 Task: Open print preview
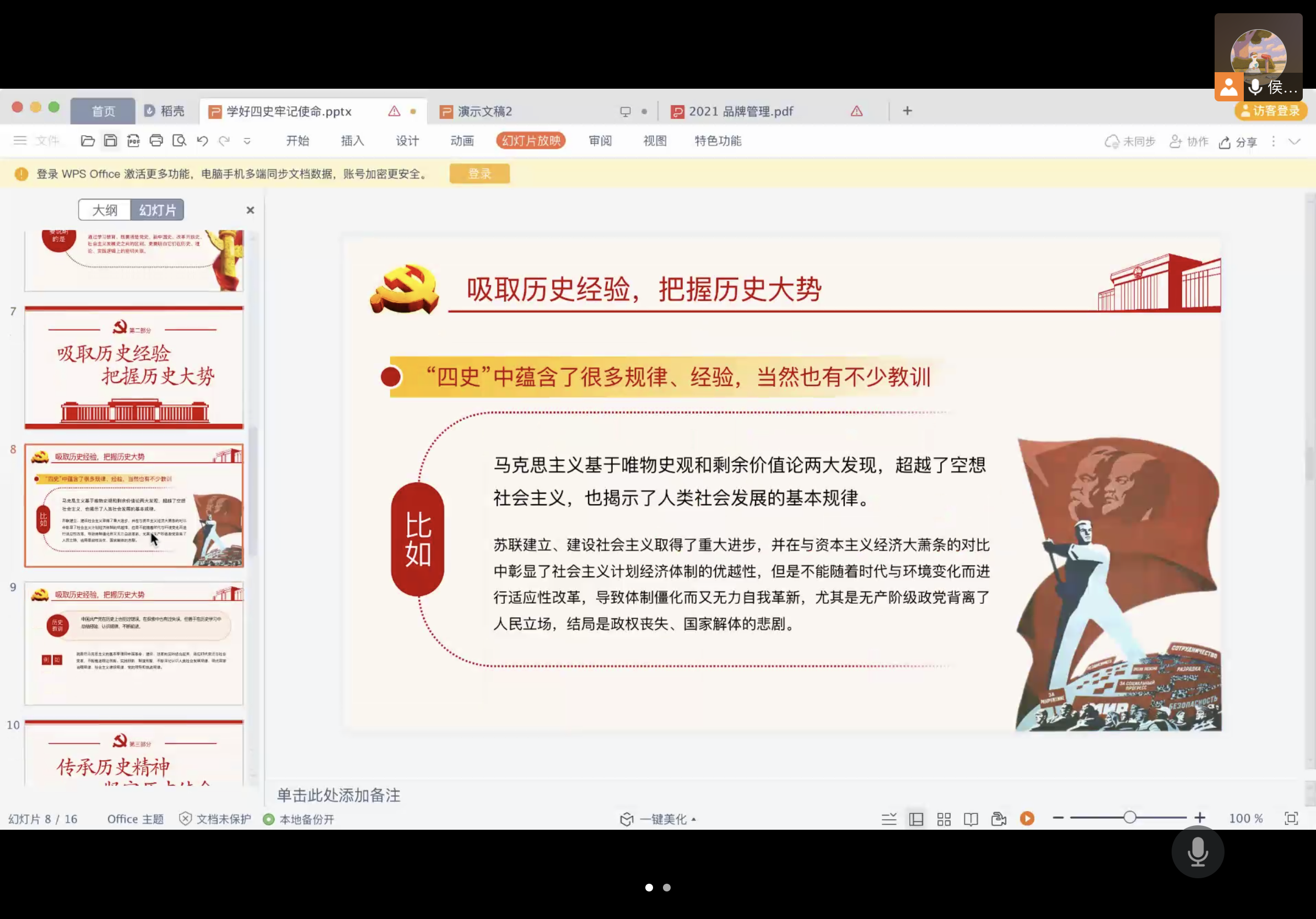(180, 140)
